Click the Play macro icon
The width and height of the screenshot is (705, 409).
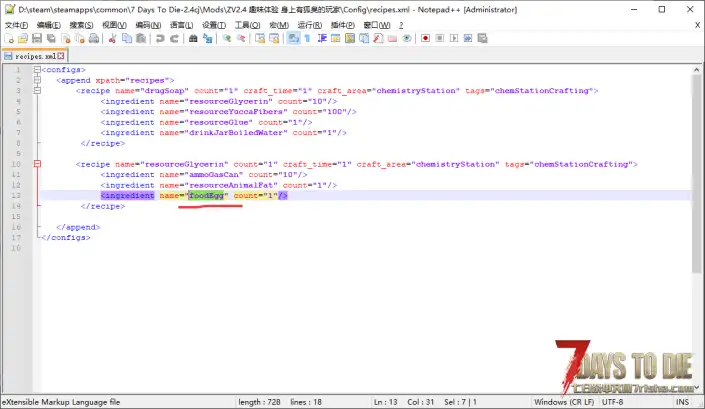pyautogui.click(x=455, y=38)
